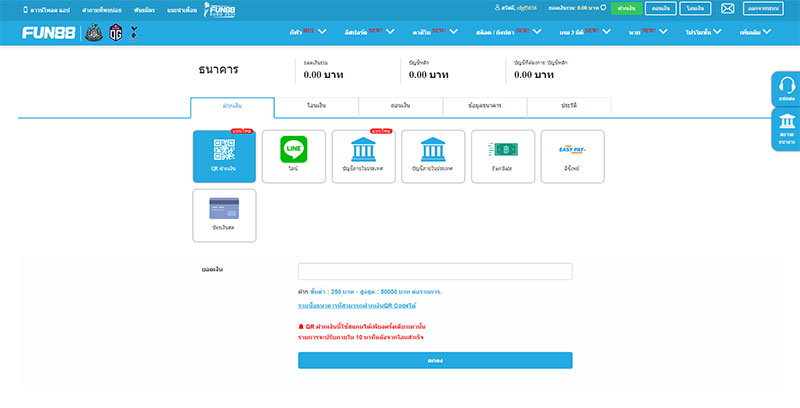
Task: Select the first local bank tile with new badge
Action: pos(363,157)
